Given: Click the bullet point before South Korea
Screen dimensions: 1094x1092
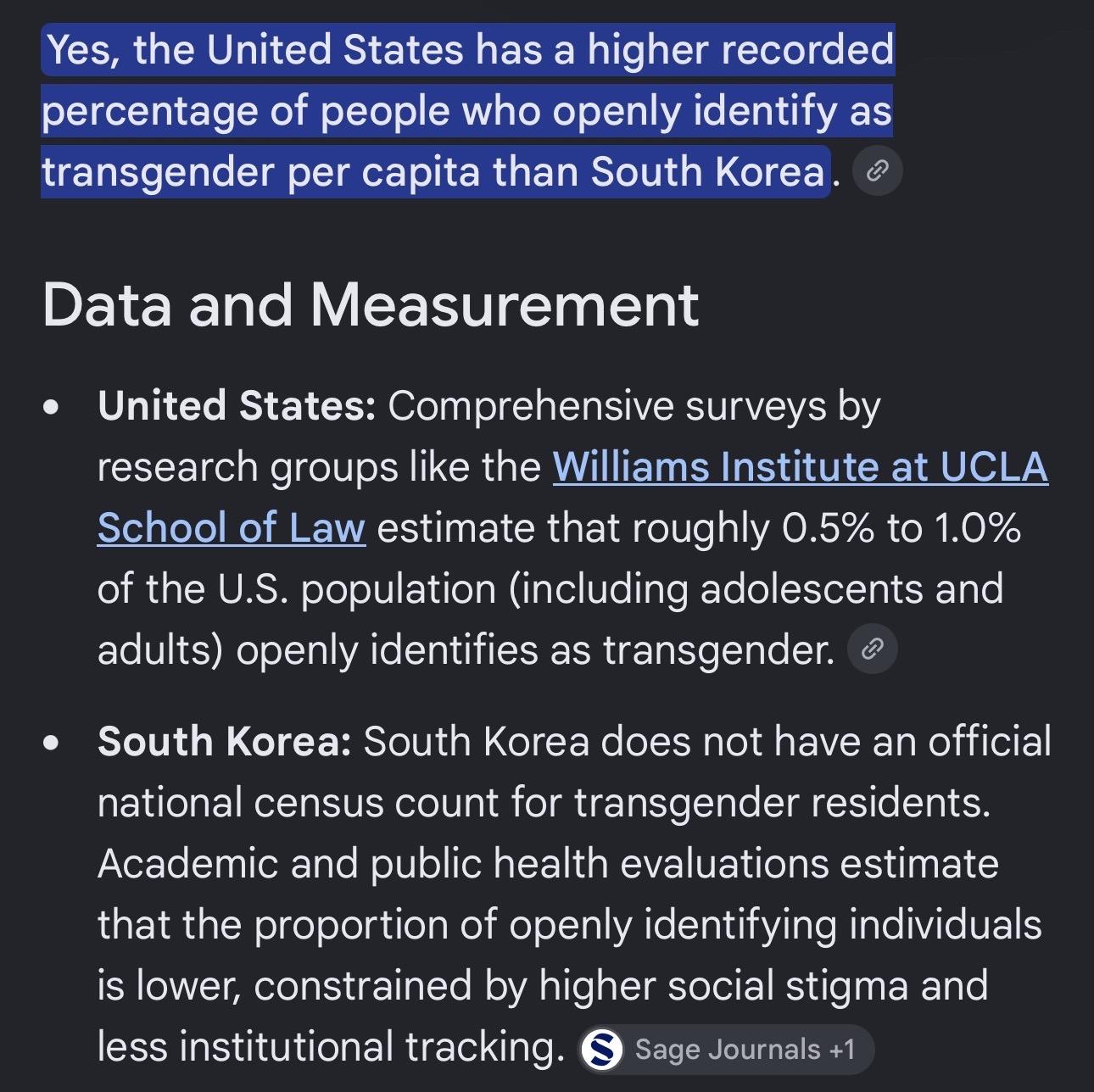Looking at the screenshot, I should 52,744.
